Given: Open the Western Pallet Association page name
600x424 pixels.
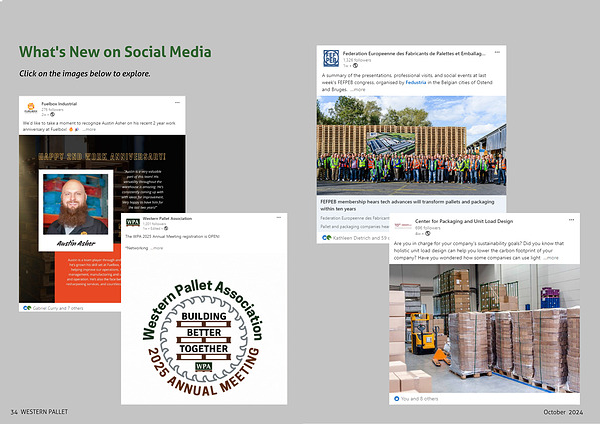Looking at the screenshot, I should [167, 219].
